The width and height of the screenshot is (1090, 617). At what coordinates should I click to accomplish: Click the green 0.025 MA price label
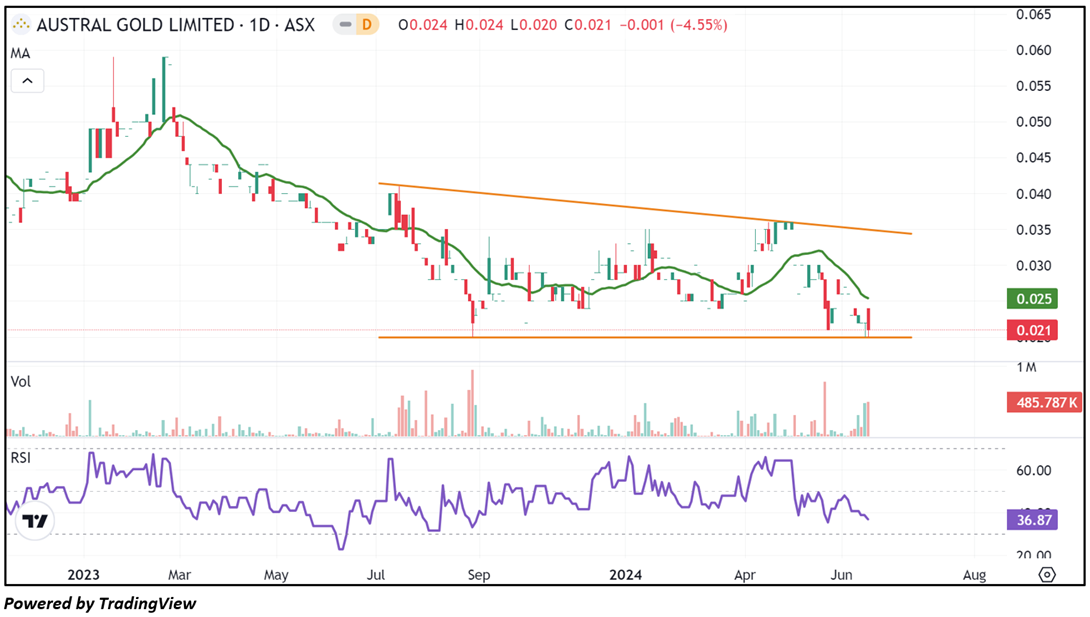tap(1032, 299)
